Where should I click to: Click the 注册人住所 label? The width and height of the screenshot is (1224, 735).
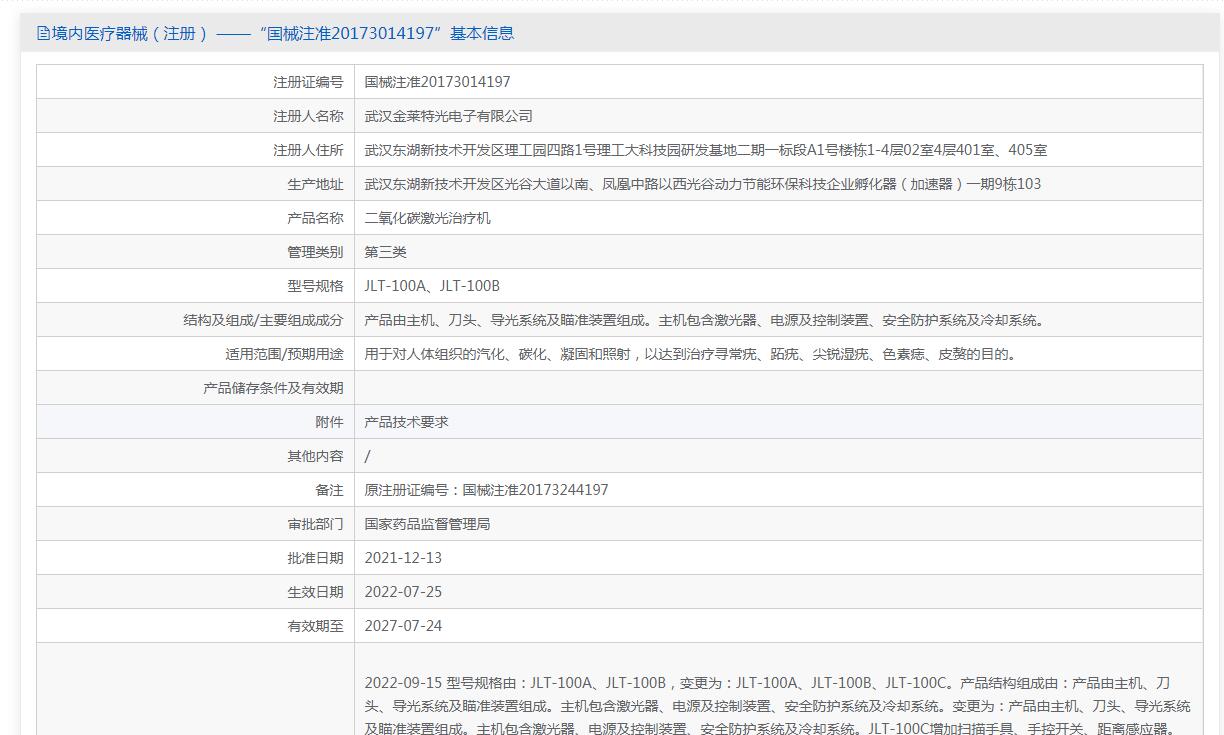point(308,150)
